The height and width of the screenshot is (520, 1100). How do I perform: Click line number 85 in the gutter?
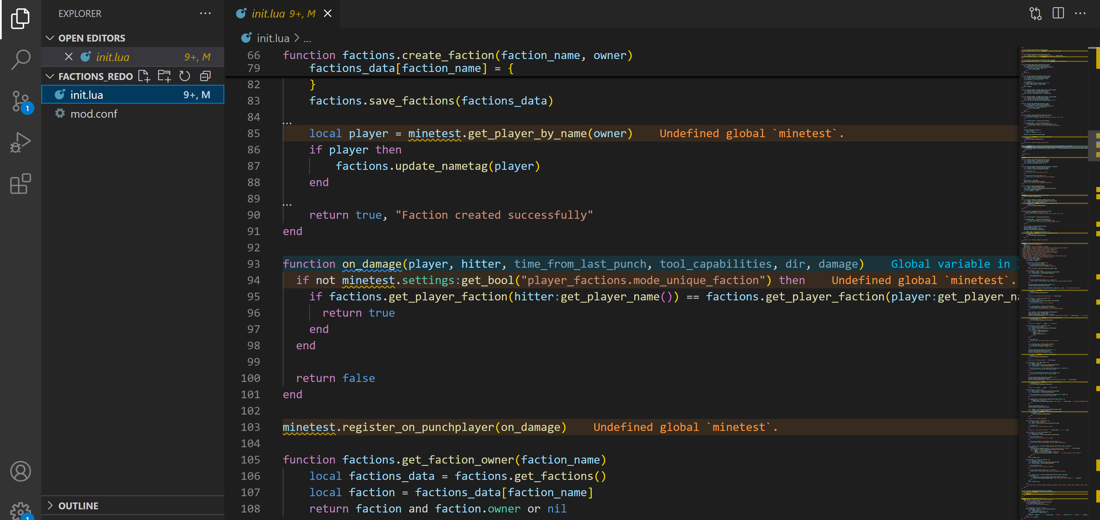pos(253,133)
